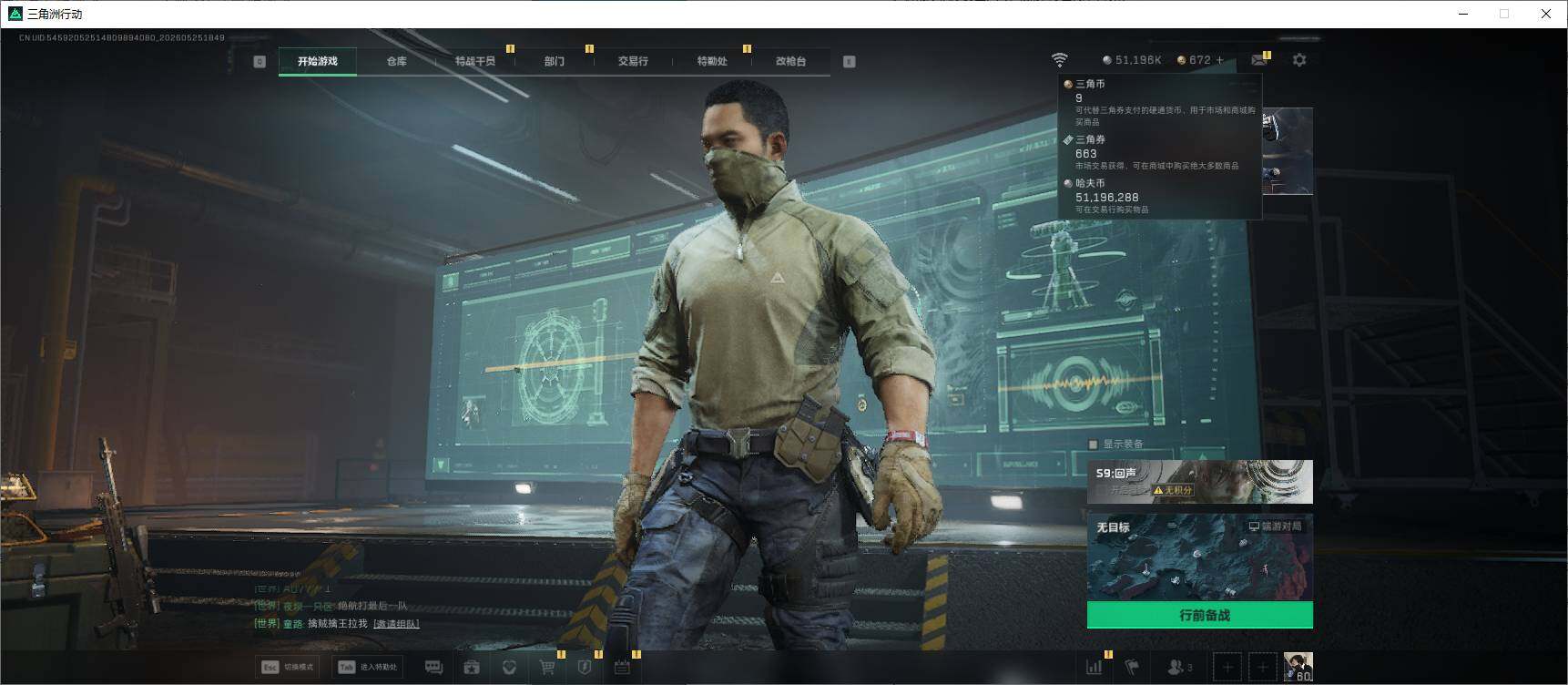The width and height of the screenshot is (1568, 685).
Task: Switch to the 改枪台 tab
Action: (790, 61)
